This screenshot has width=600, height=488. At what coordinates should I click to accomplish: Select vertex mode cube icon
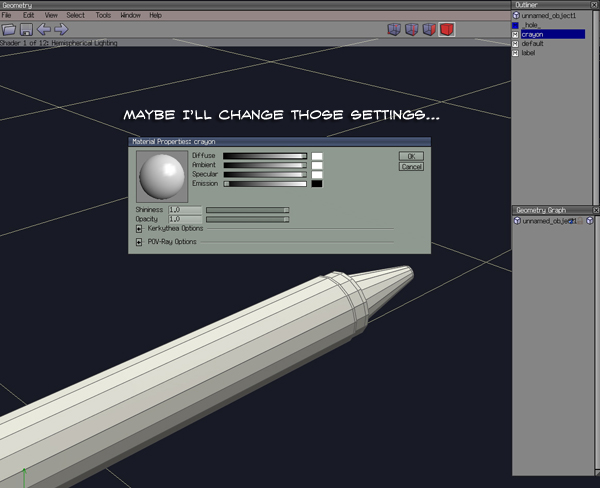[394, 29]
